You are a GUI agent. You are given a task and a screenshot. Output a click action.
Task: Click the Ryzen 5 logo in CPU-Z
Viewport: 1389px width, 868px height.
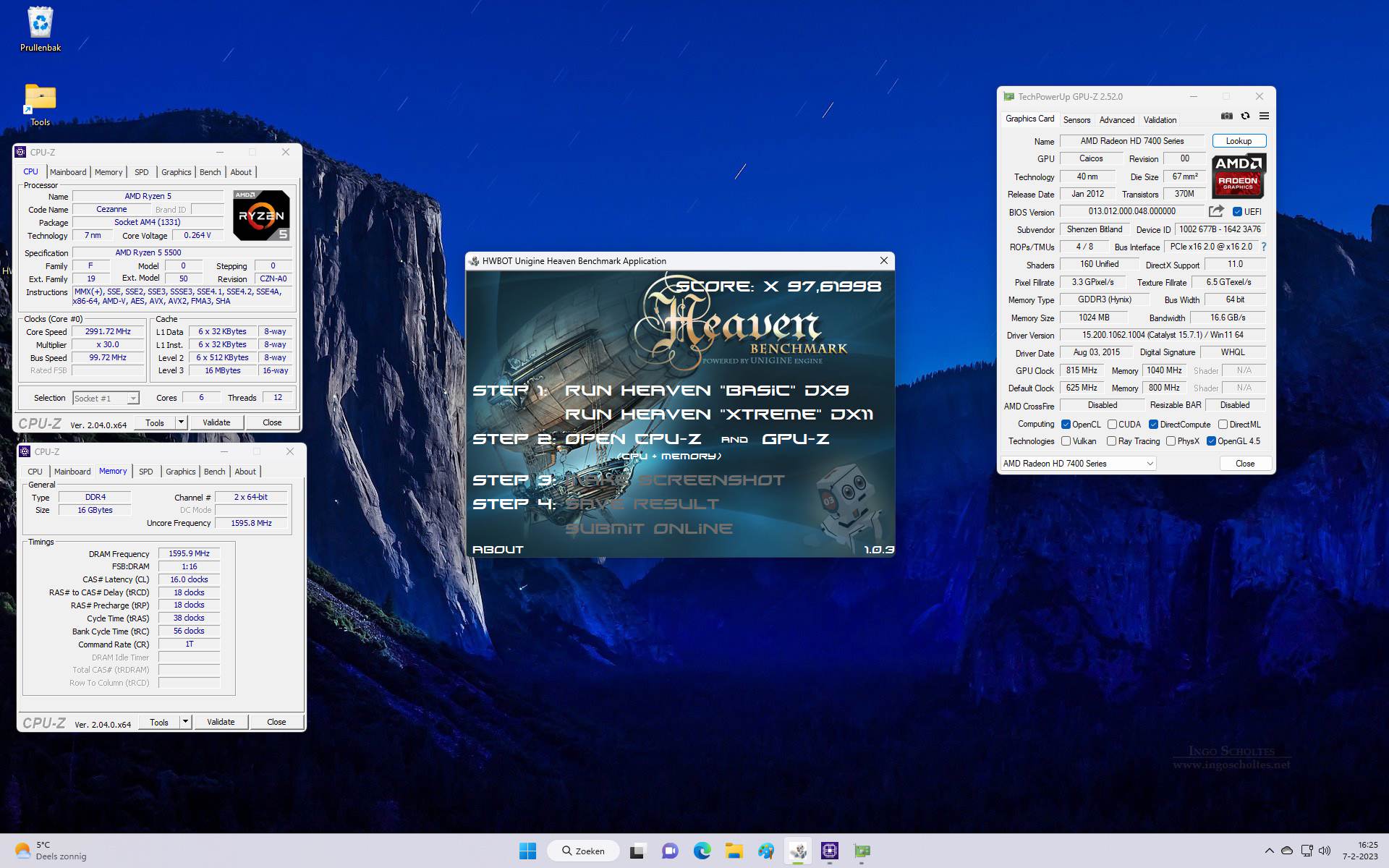(x=261, y=215)
